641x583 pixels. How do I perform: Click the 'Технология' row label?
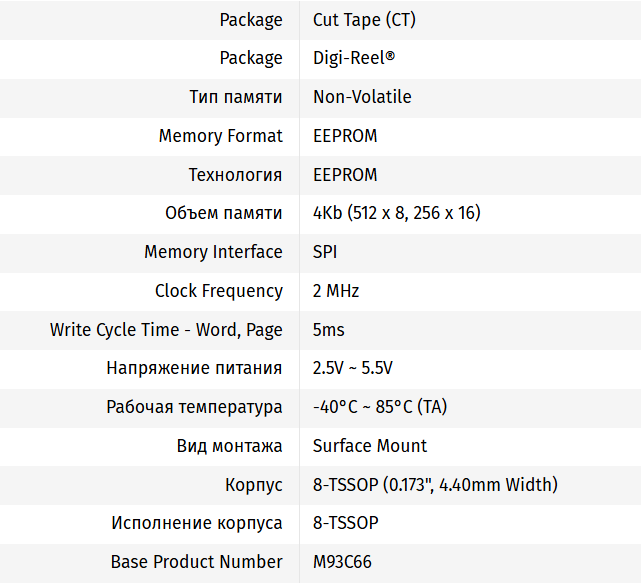point(236,175)
